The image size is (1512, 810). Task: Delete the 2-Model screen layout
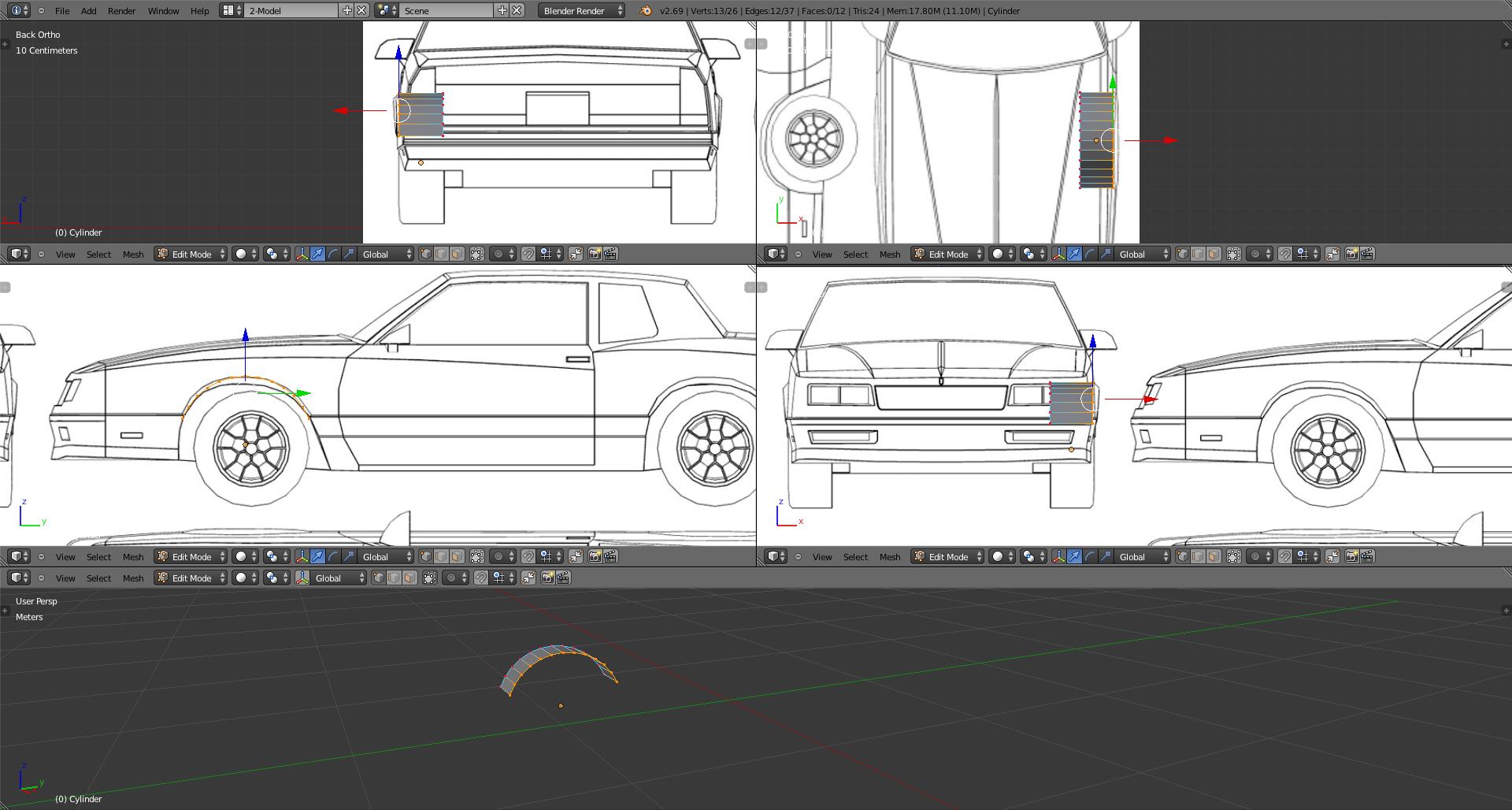(361, 10)
